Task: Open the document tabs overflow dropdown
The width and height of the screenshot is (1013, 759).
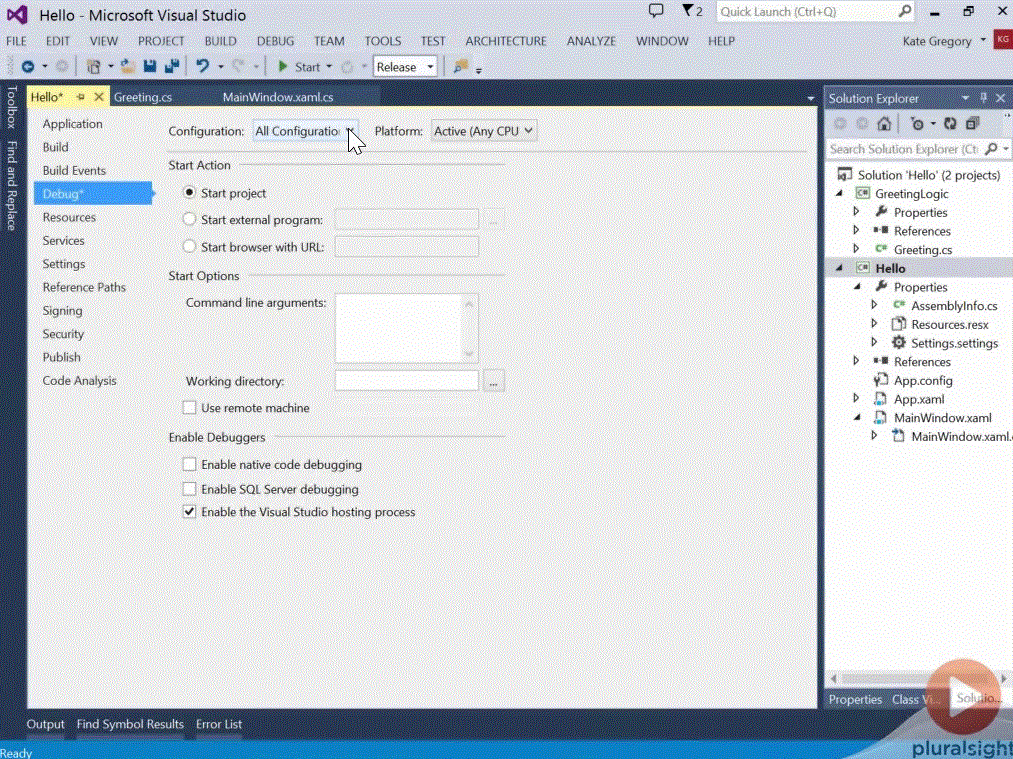Action: 811,98
